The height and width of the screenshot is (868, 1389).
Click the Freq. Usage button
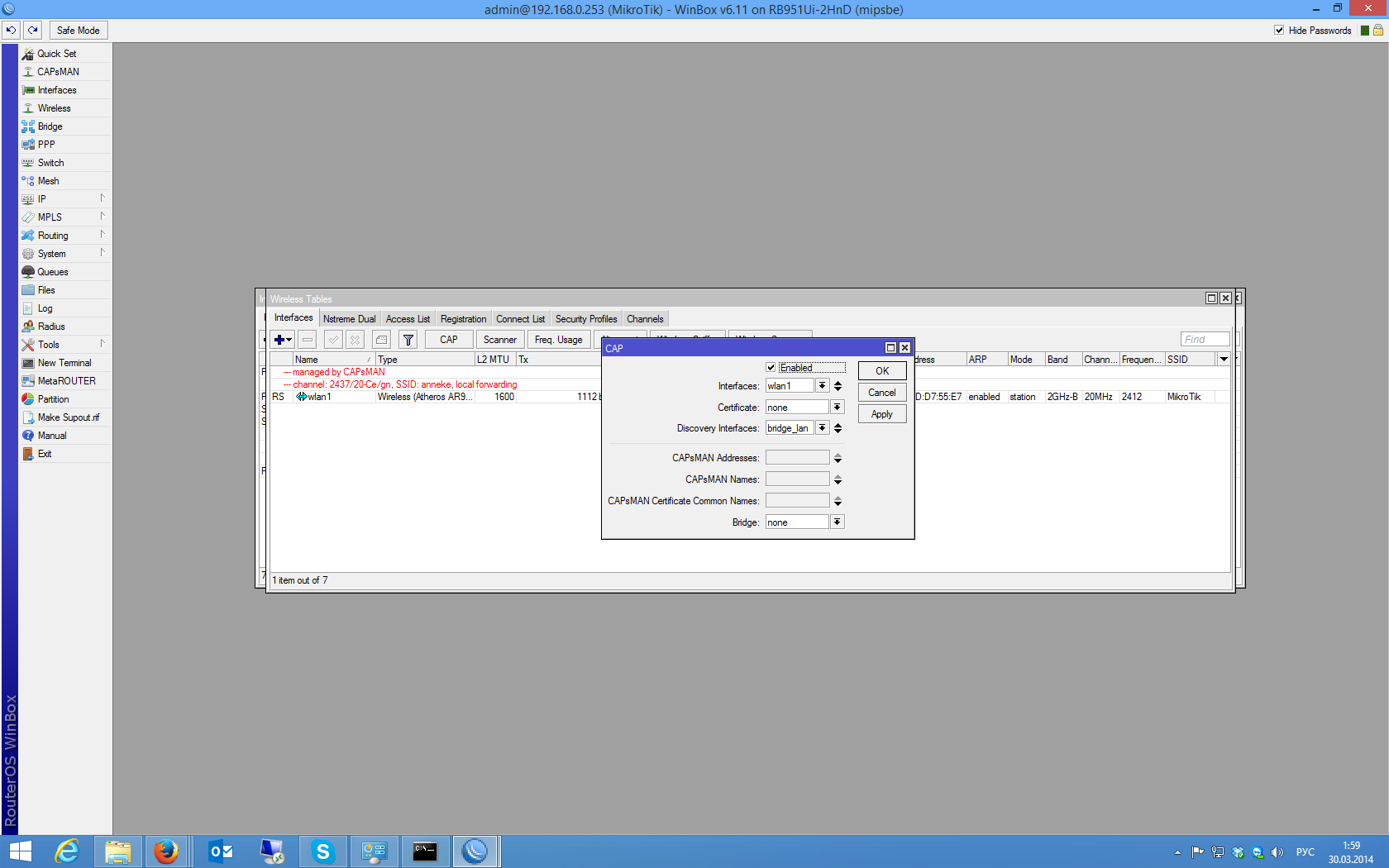pyautogui.click(x=559, y=340)
